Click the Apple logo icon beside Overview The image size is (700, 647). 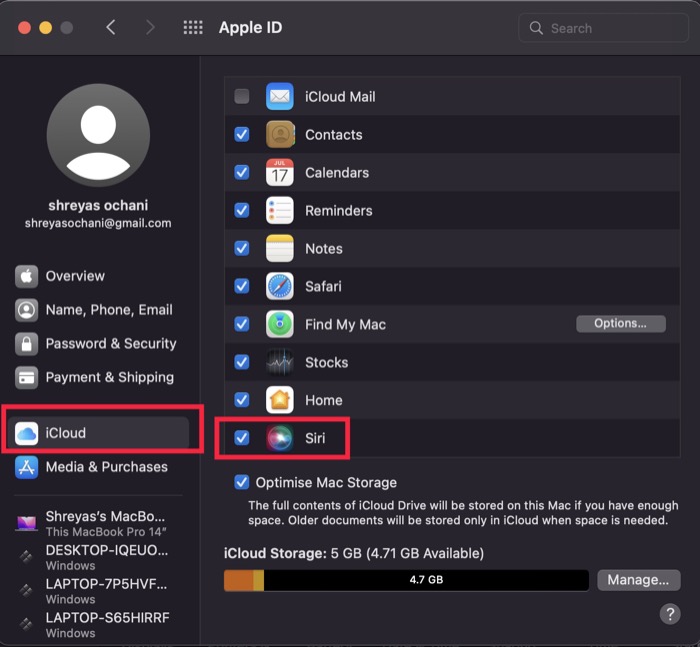[x=26, y=276]
